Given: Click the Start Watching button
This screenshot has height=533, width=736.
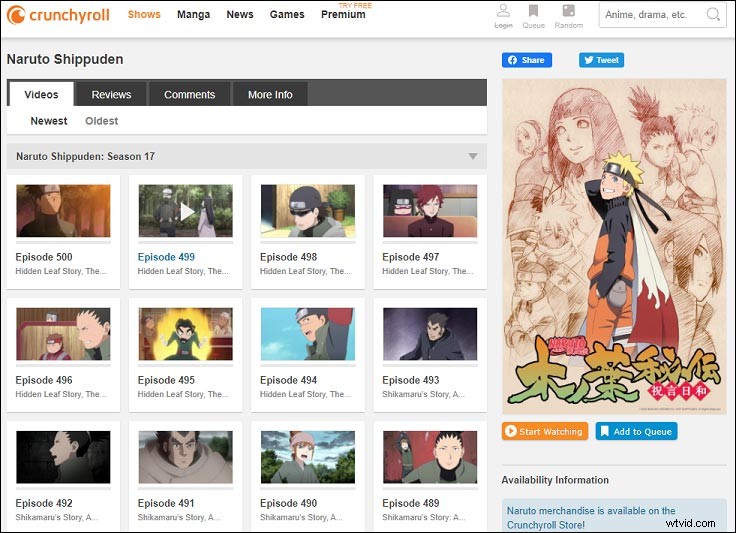Looking at the screenshot, I should pos(544,431).
